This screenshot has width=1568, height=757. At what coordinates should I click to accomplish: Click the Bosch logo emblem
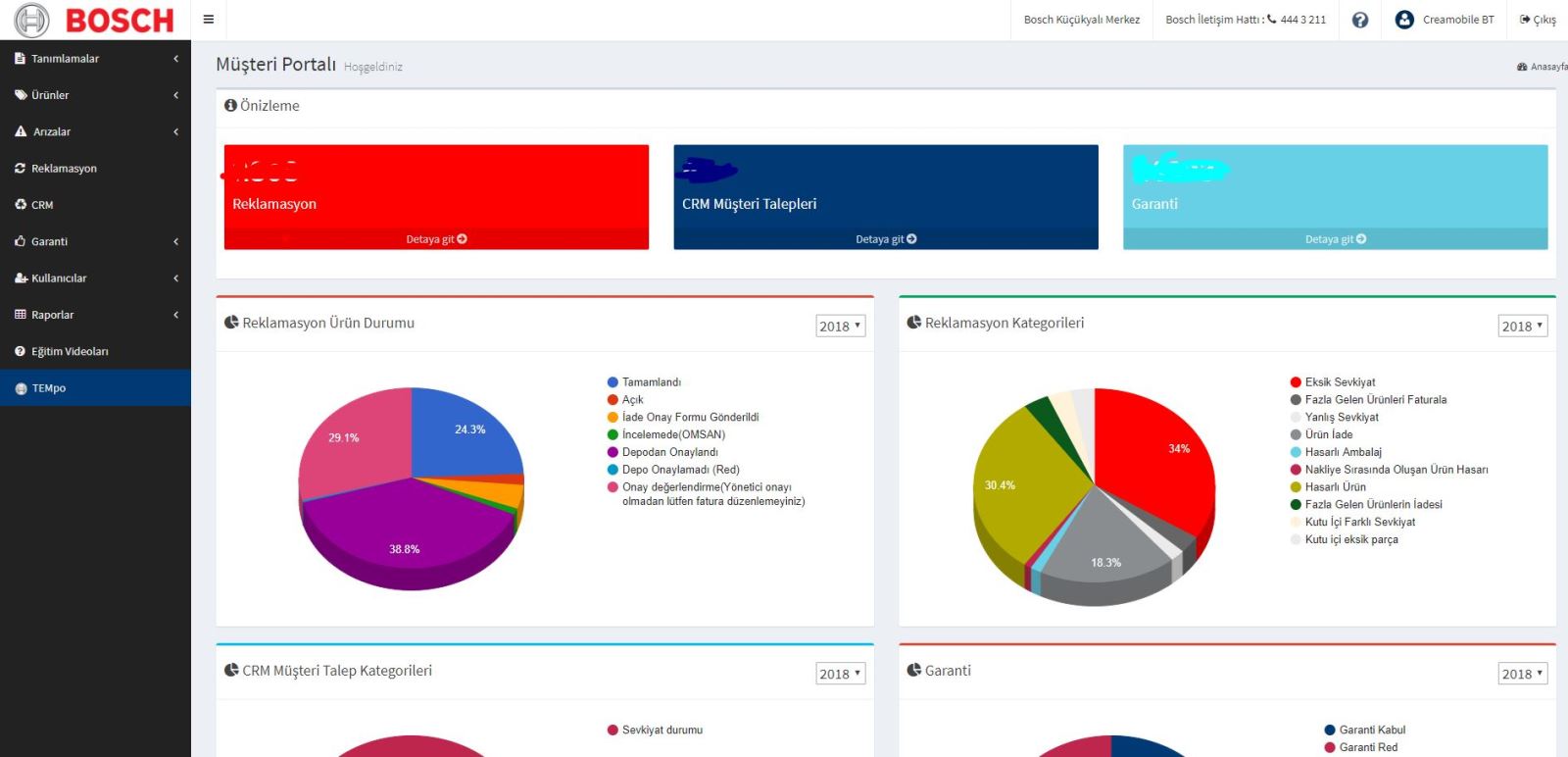tap(31, 20)
